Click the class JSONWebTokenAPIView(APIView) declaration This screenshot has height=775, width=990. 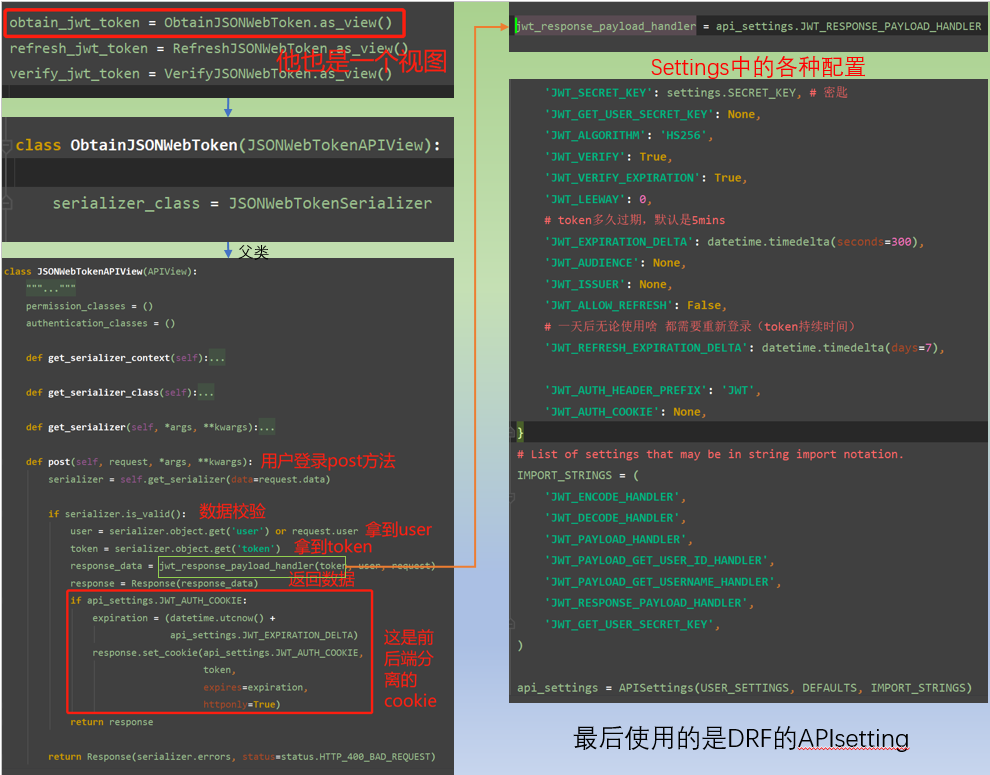100,272
